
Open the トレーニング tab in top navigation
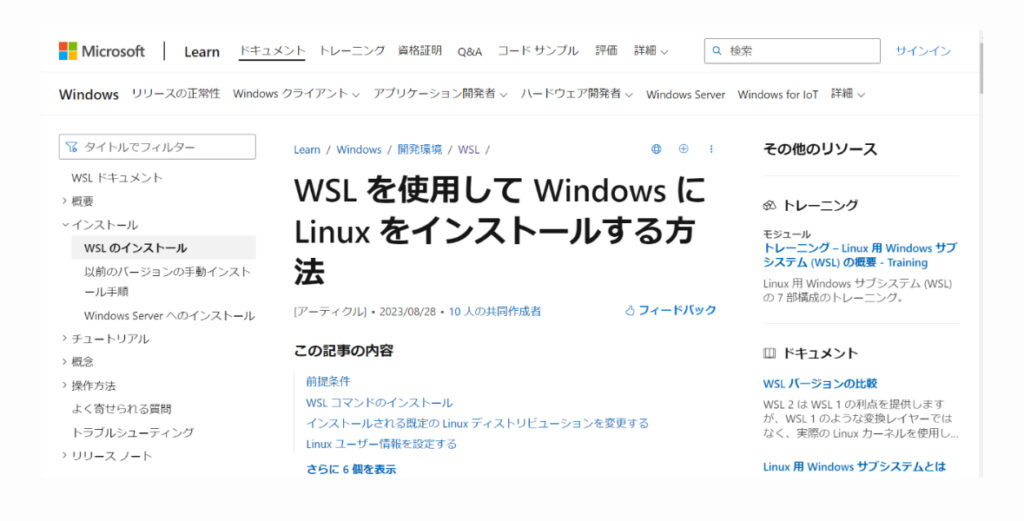pos(351,51)
